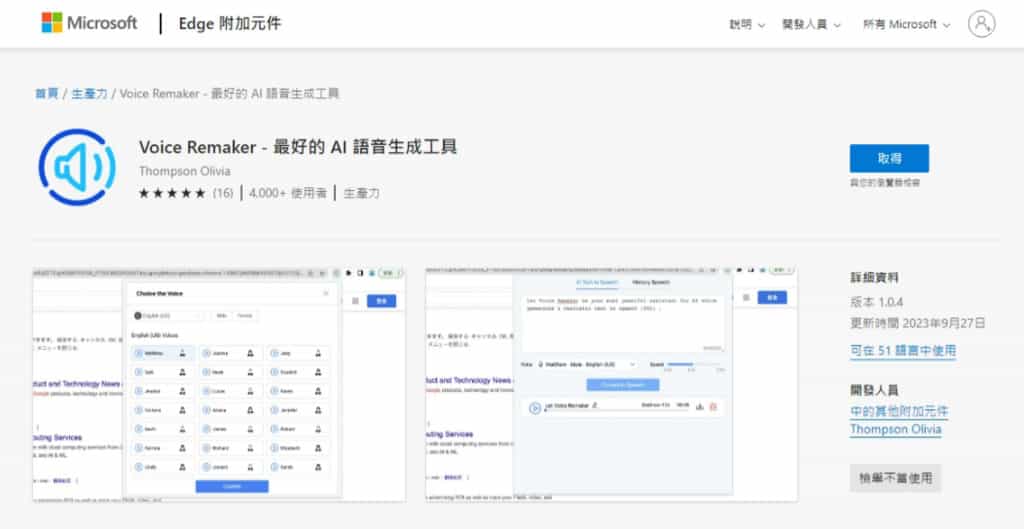Click the blue 取得 button

(x=889, y=158)
